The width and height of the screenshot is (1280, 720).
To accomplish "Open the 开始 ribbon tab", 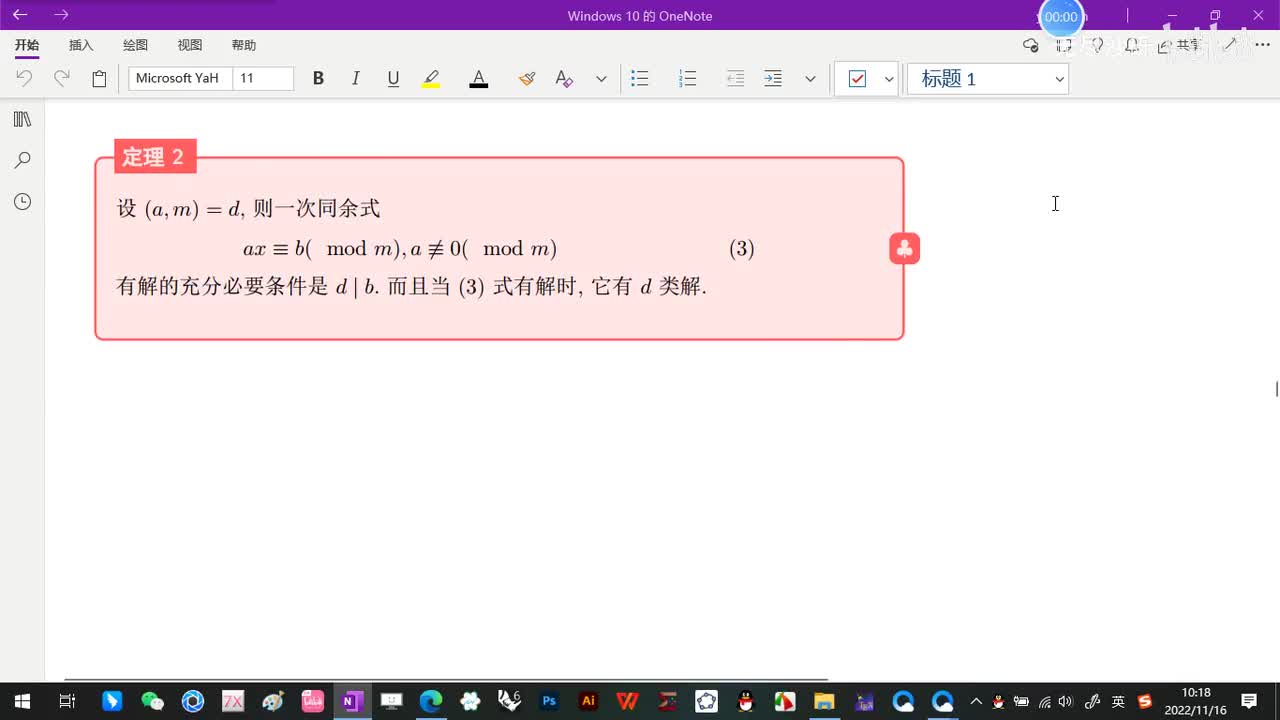I will tap(27, 45).
